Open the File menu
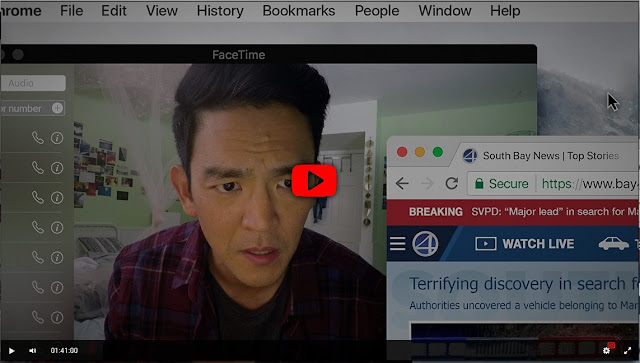 tap(71, 11)
